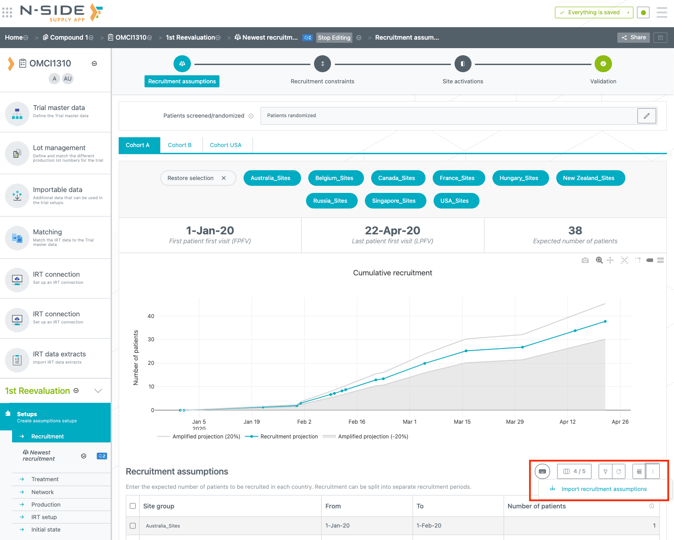This screenshot has height=540, width=674.
Task: Open the 4/5 column visibility selector
Action: [x=575, y=471]
